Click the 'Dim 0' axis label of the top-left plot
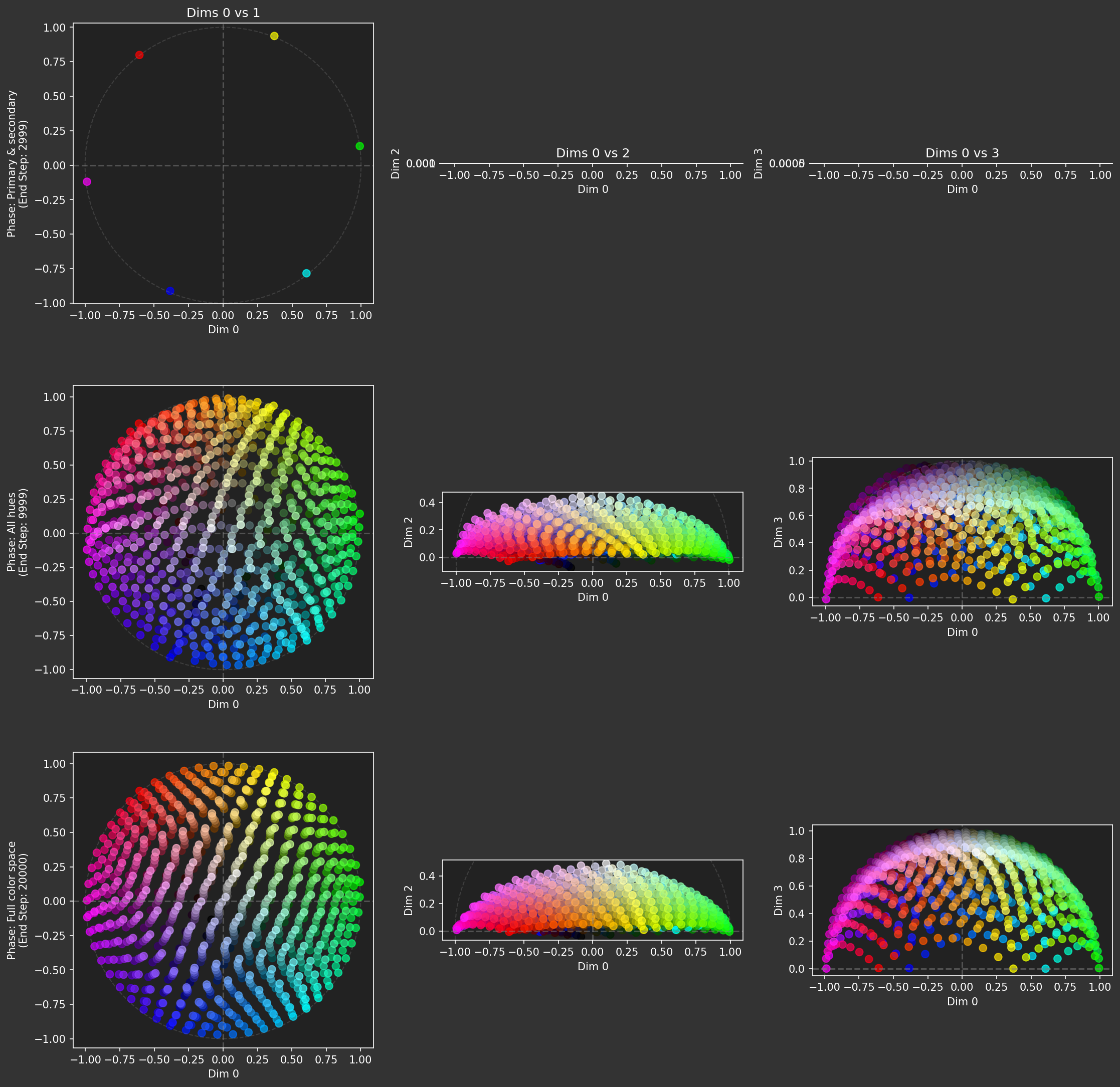Screen dimensions: 1120x1087 223,330
